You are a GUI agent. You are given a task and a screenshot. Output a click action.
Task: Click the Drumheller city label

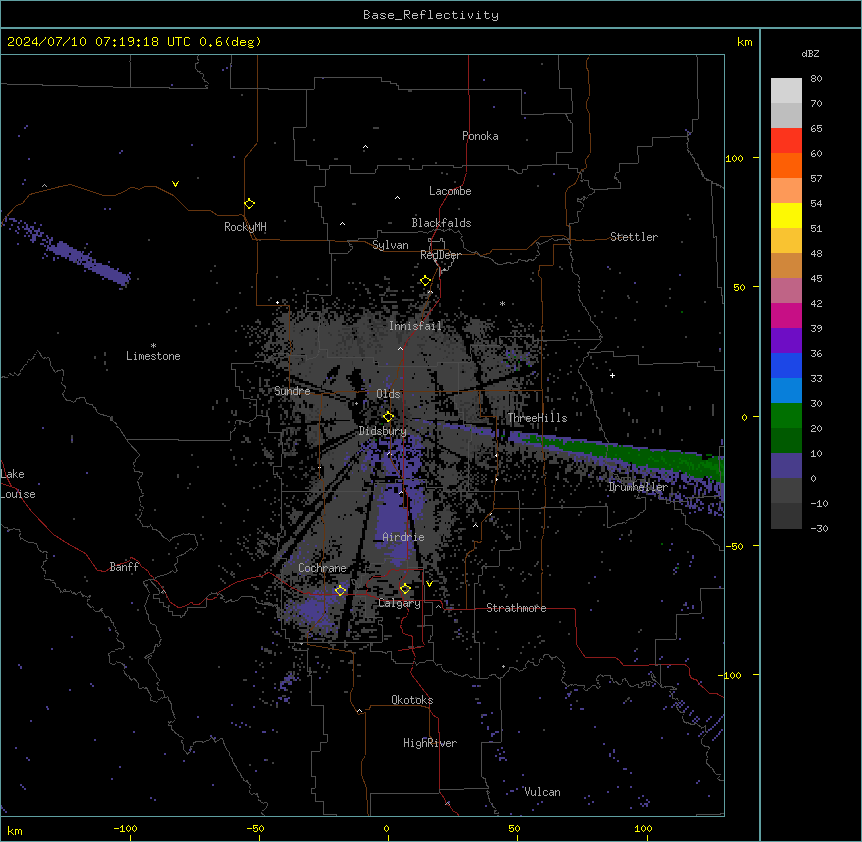point(638,487)
